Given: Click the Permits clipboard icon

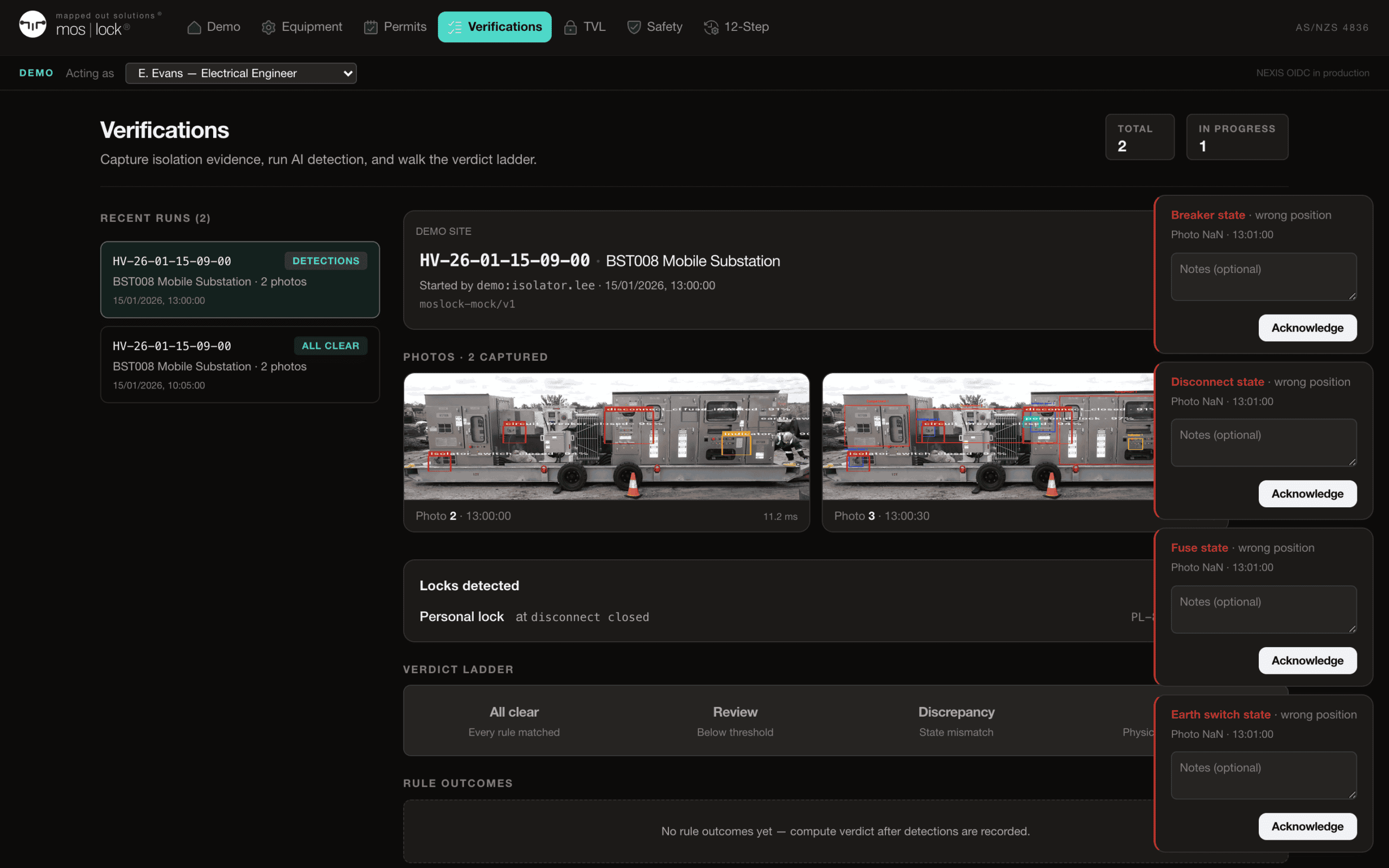Looking at the screenshot, I should click(x=371, y=27).
